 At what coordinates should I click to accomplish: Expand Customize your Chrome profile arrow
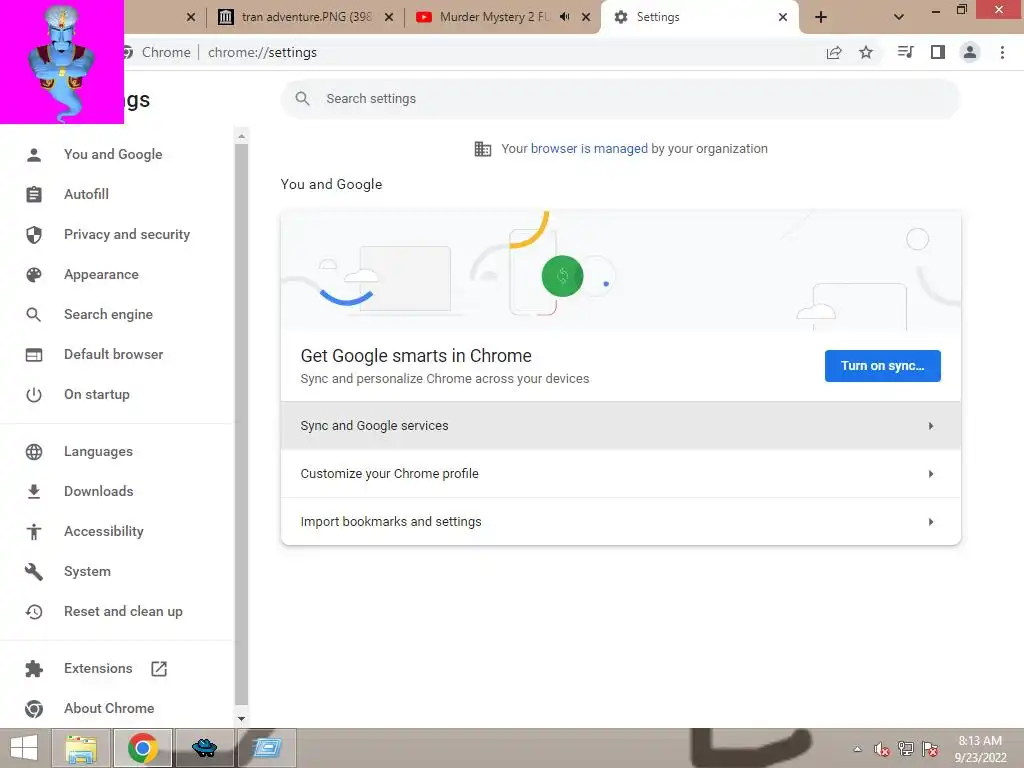(931, 473)
